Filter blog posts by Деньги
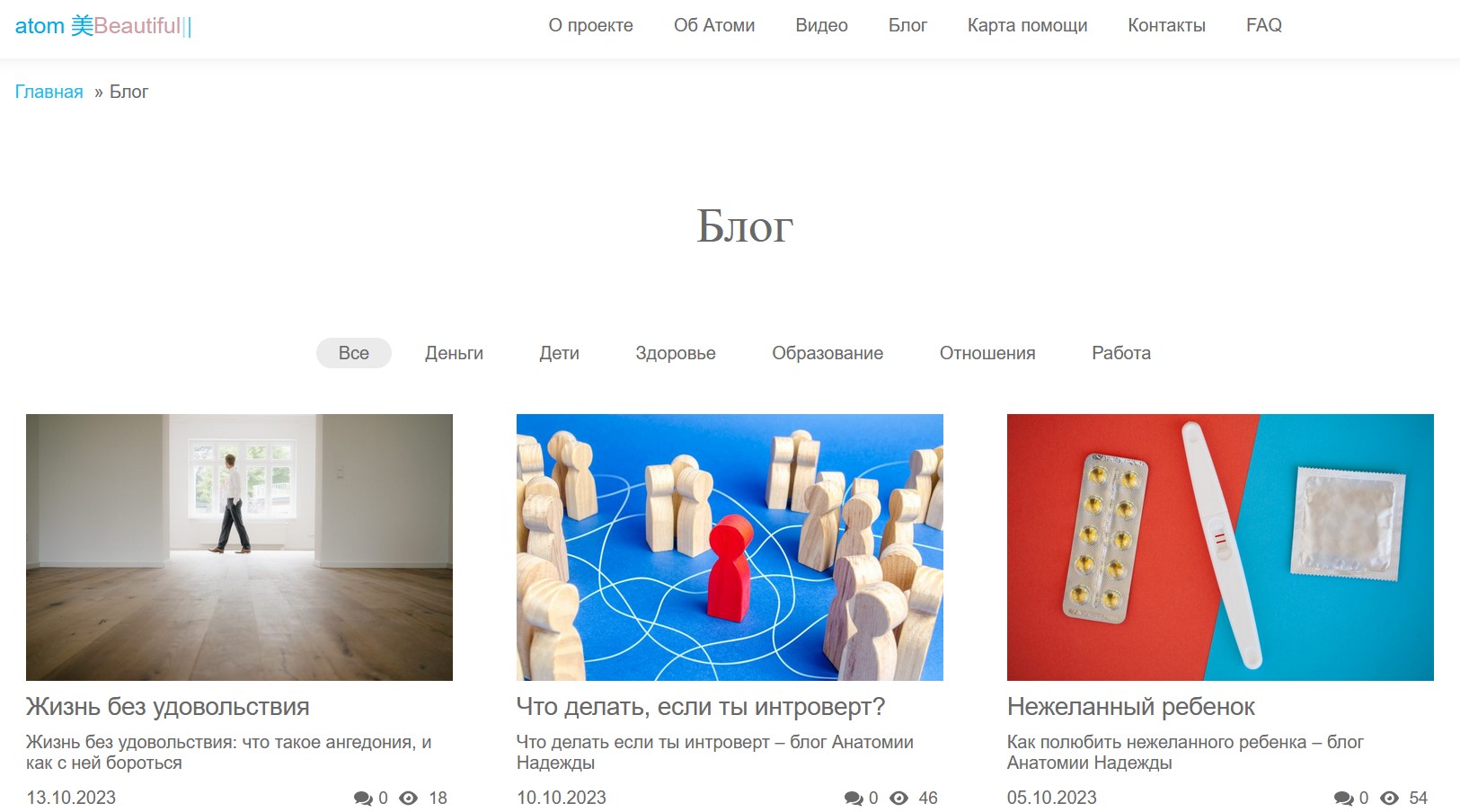This screenshot has width=1460, height=812. [x=455, y=353]
